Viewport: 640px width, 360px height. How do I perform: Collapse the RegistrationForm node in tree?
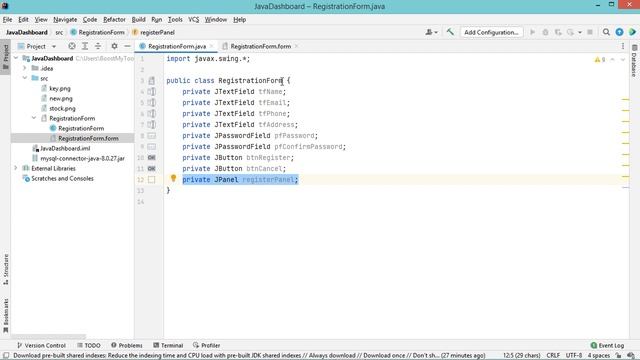[34, 118]
